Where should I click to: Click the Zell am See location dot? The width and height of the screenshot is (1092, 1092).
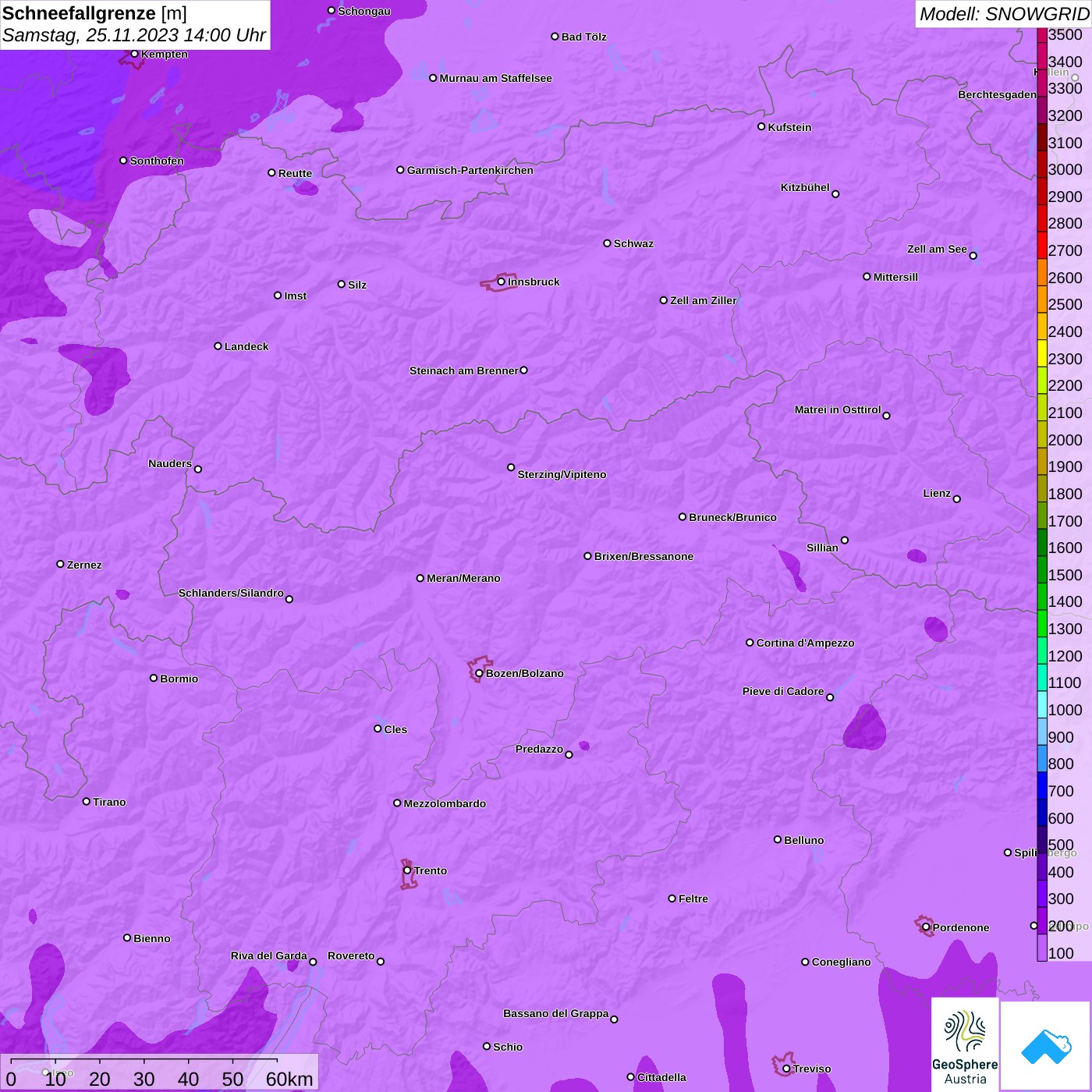pyautogui.click(x=973, y=256)
